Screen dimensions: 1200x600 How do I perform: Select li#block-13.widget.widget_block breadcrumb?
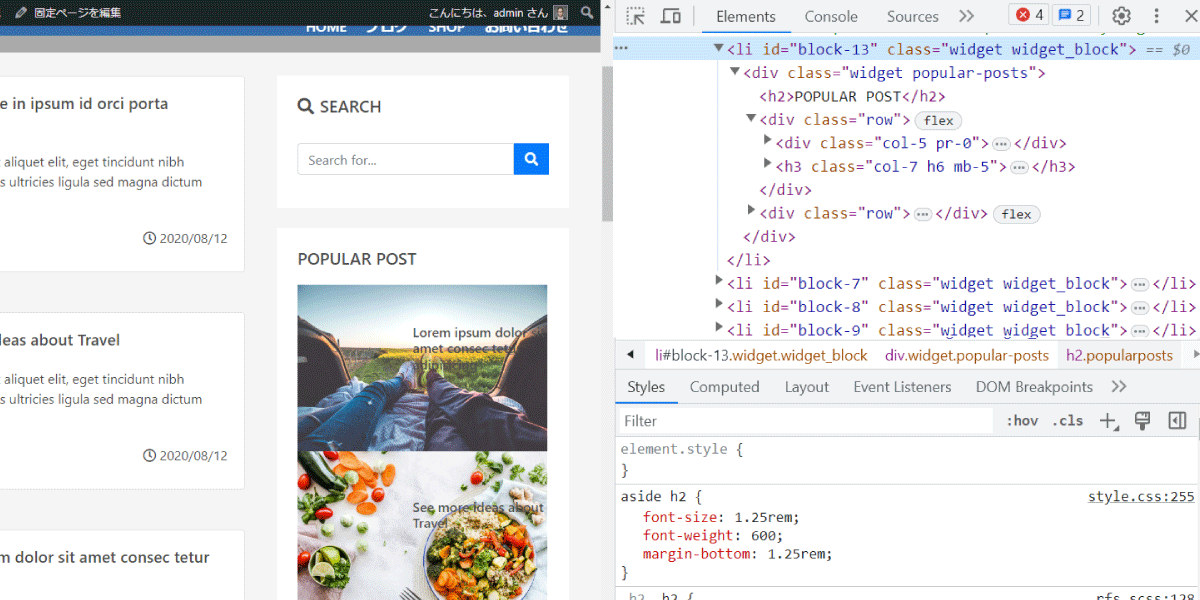point(761,355)
